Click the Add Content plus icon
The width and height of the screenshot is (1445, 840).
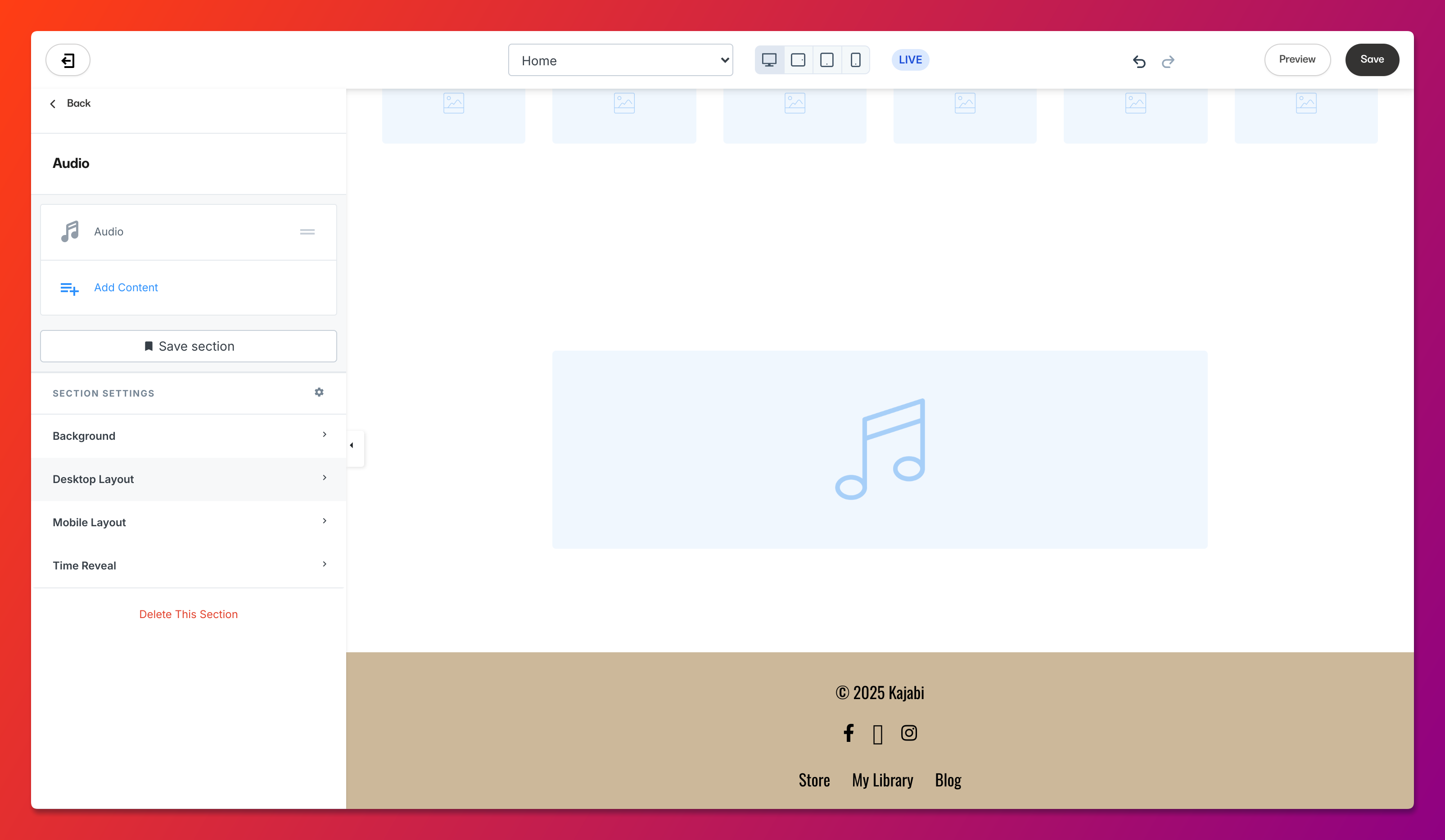(69, 289)
